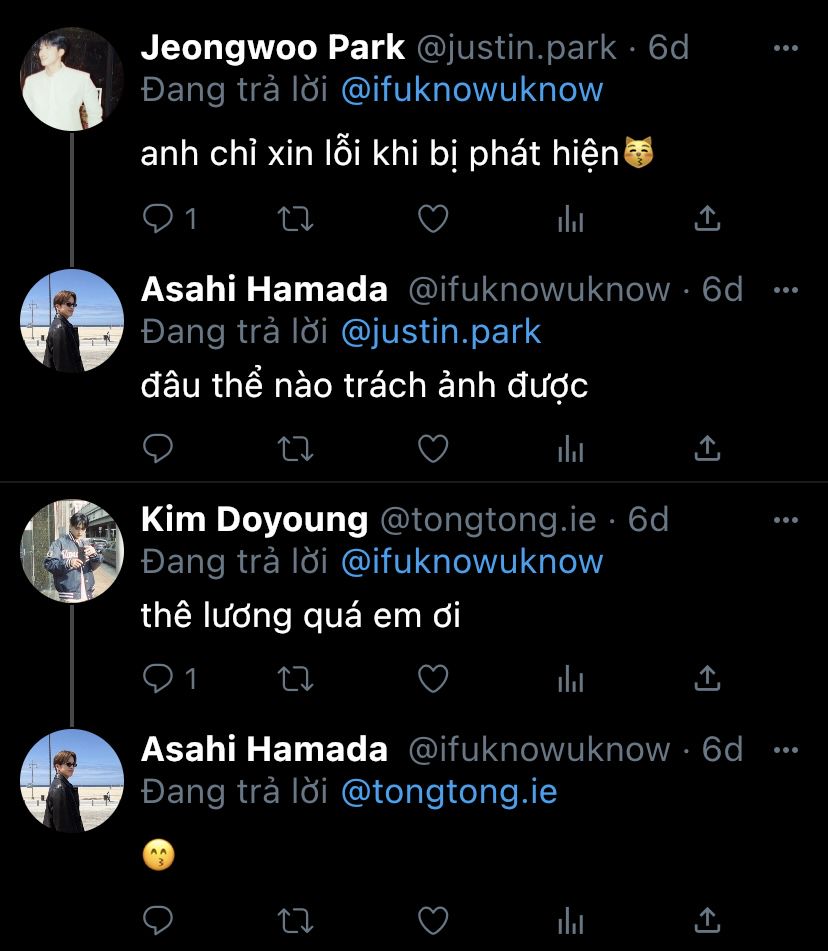The height and width of the screenshot is (951, 828).
Task: Reply to Kim Doyoung's tweet
Action: pyautogui.click(x=159, y=679)
